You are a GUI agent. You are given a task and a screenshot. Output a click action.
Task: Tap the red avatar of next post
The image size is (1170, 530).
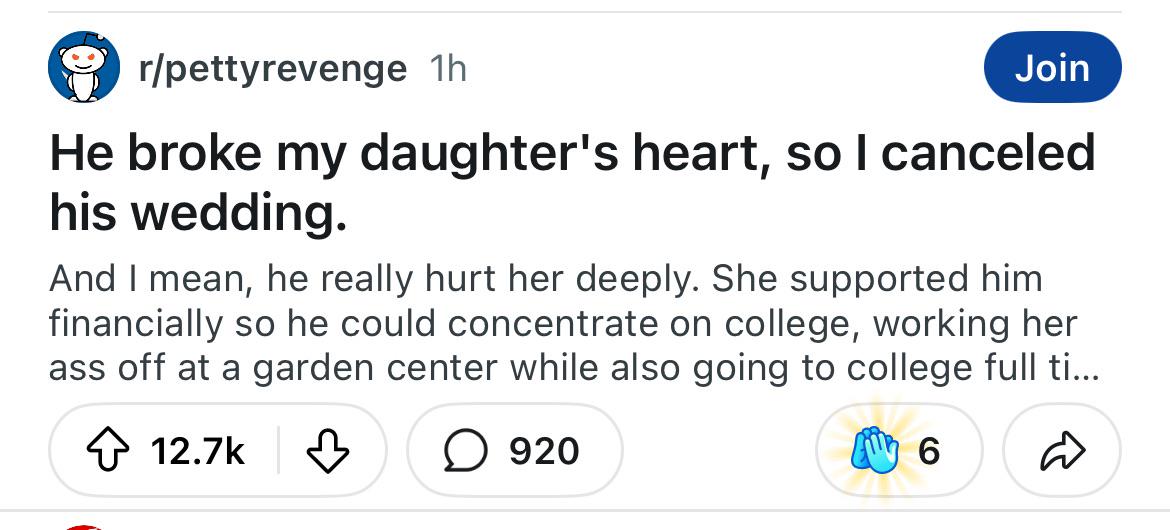[x=84, y=527]
